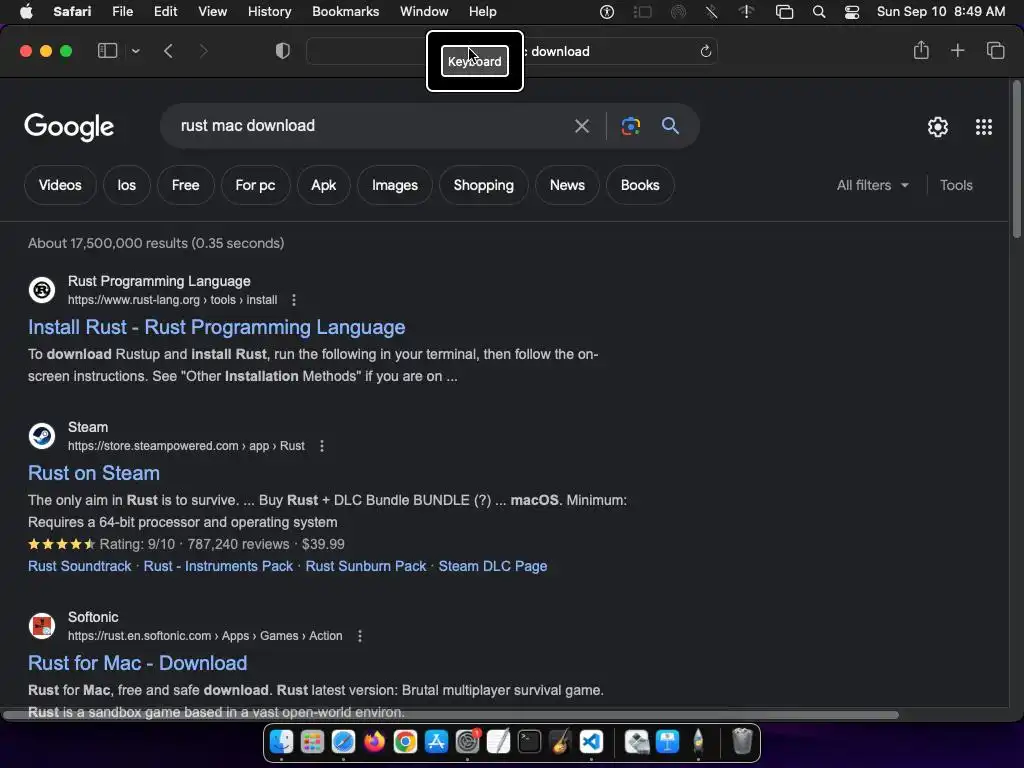The height and width of the screenshot is (768, 1024).
Task: Open the Share menu in Safari toolbar
Action: click(921, 50)
